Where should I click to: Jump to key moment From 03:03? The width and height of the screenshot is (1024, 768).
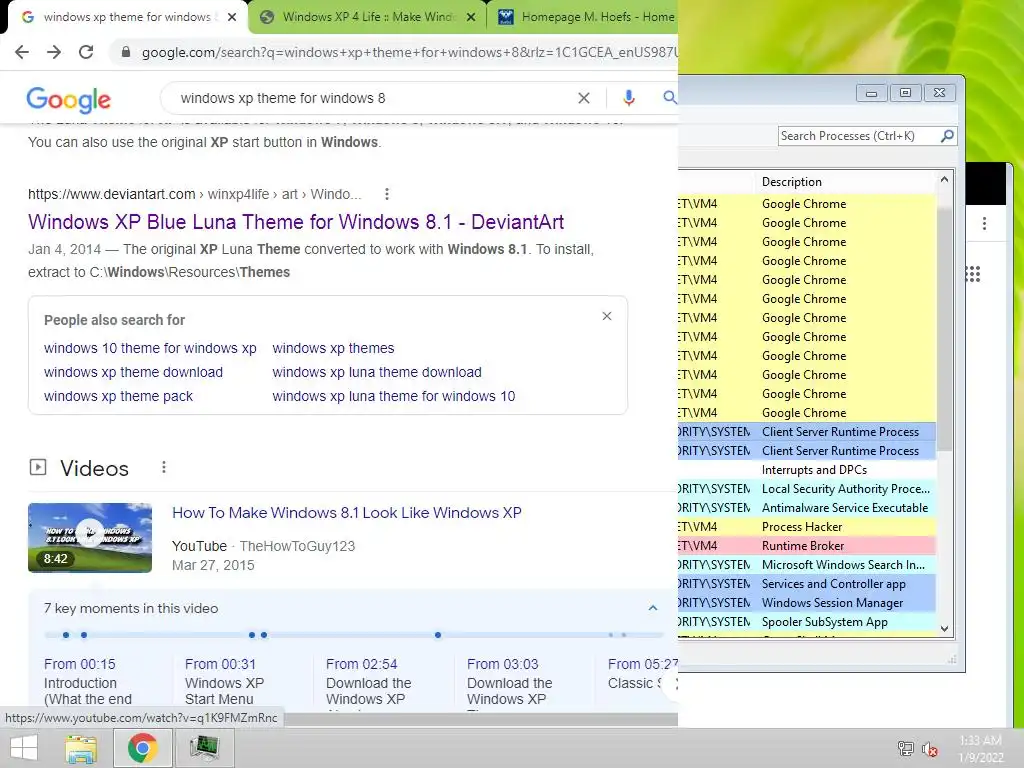502,664
